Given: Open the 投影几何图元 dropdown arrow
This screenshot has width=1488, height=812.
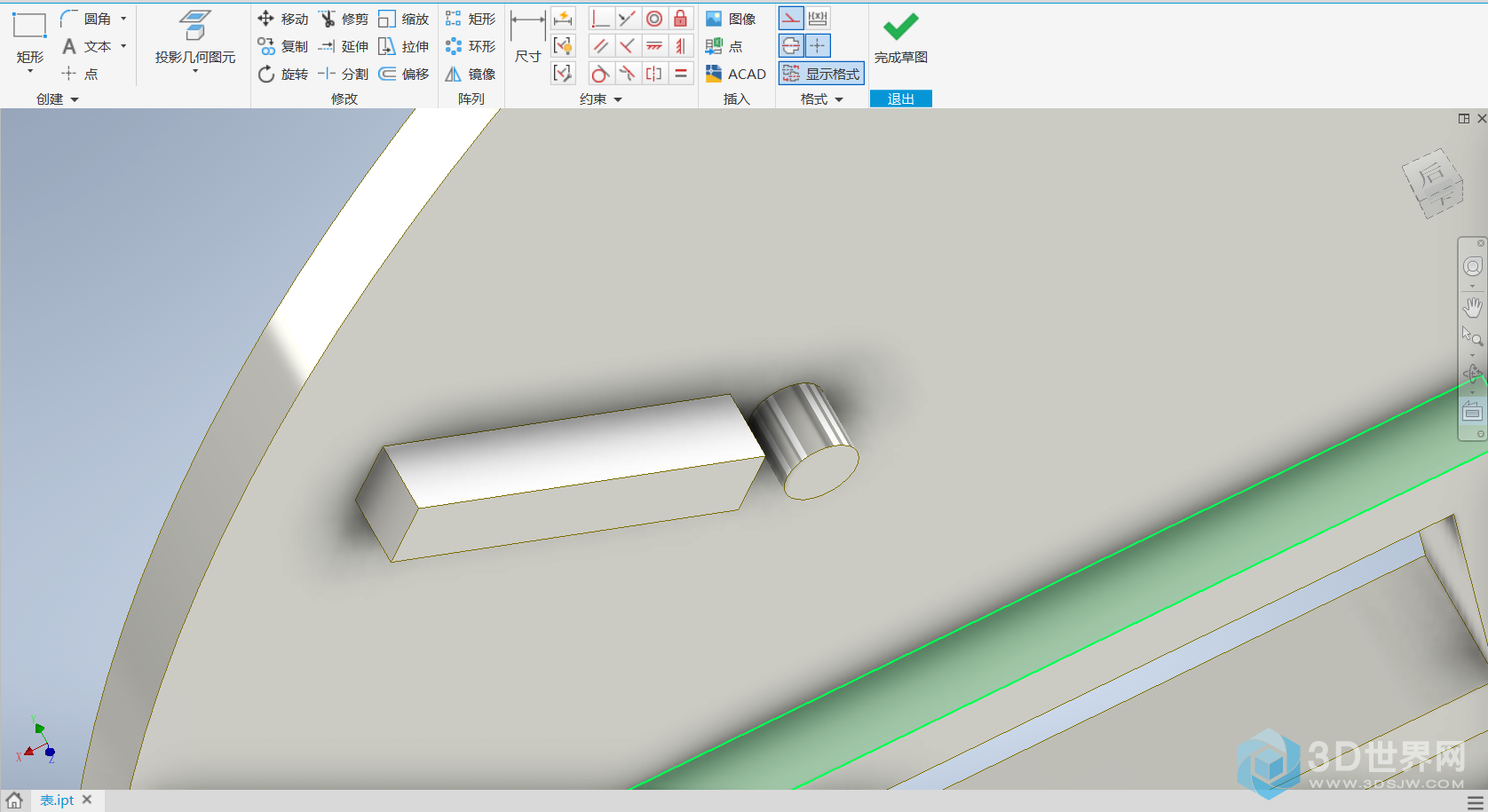Looking at the screenshot, I should click(195, 71).
